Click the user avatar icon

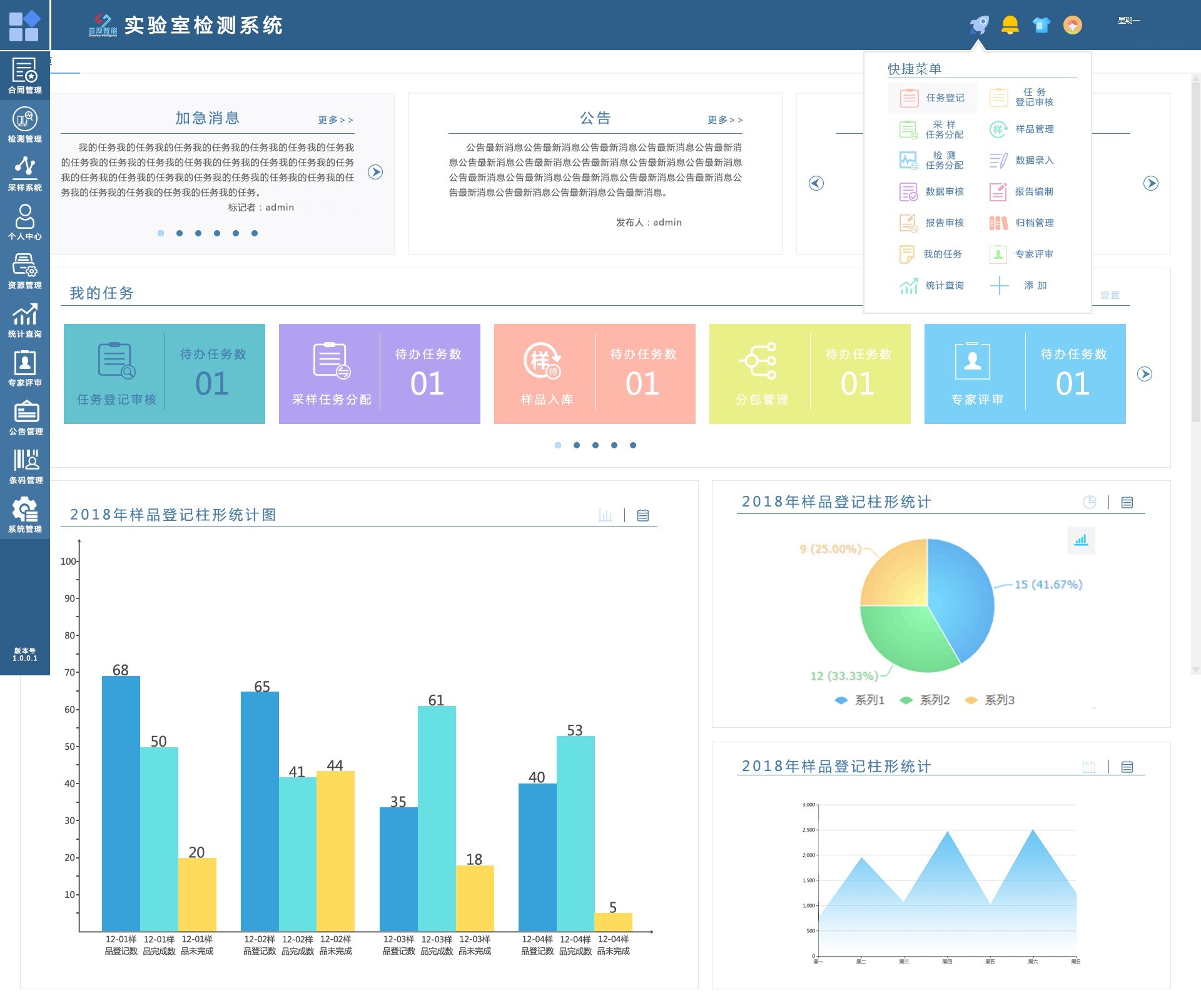pos(1073,25)
